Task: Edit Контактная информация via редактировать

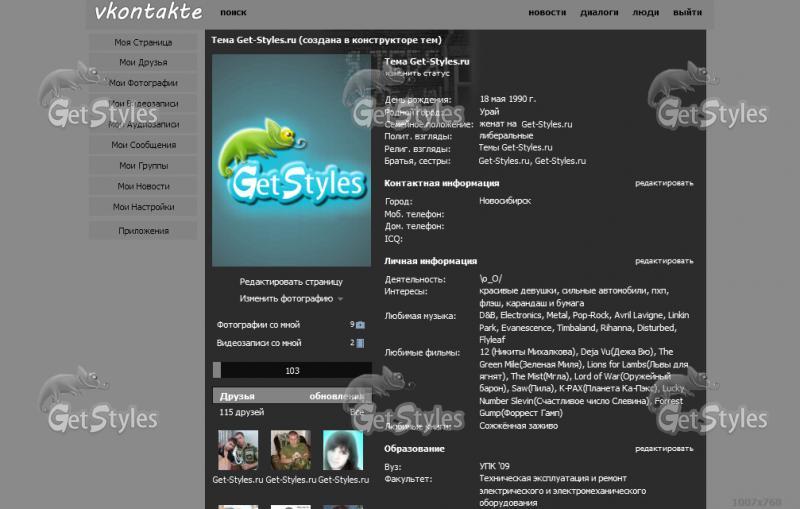Action: click(x=664, y=183)
